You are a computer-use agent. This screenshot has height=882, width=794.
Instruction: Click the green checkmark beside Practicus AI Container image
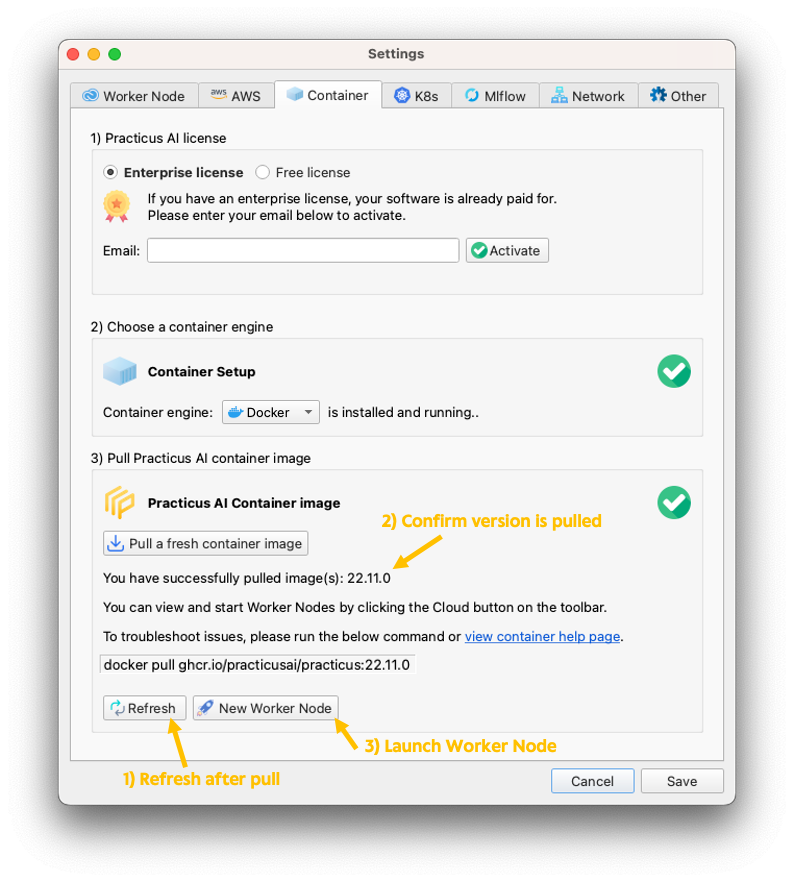coord(674,502)
